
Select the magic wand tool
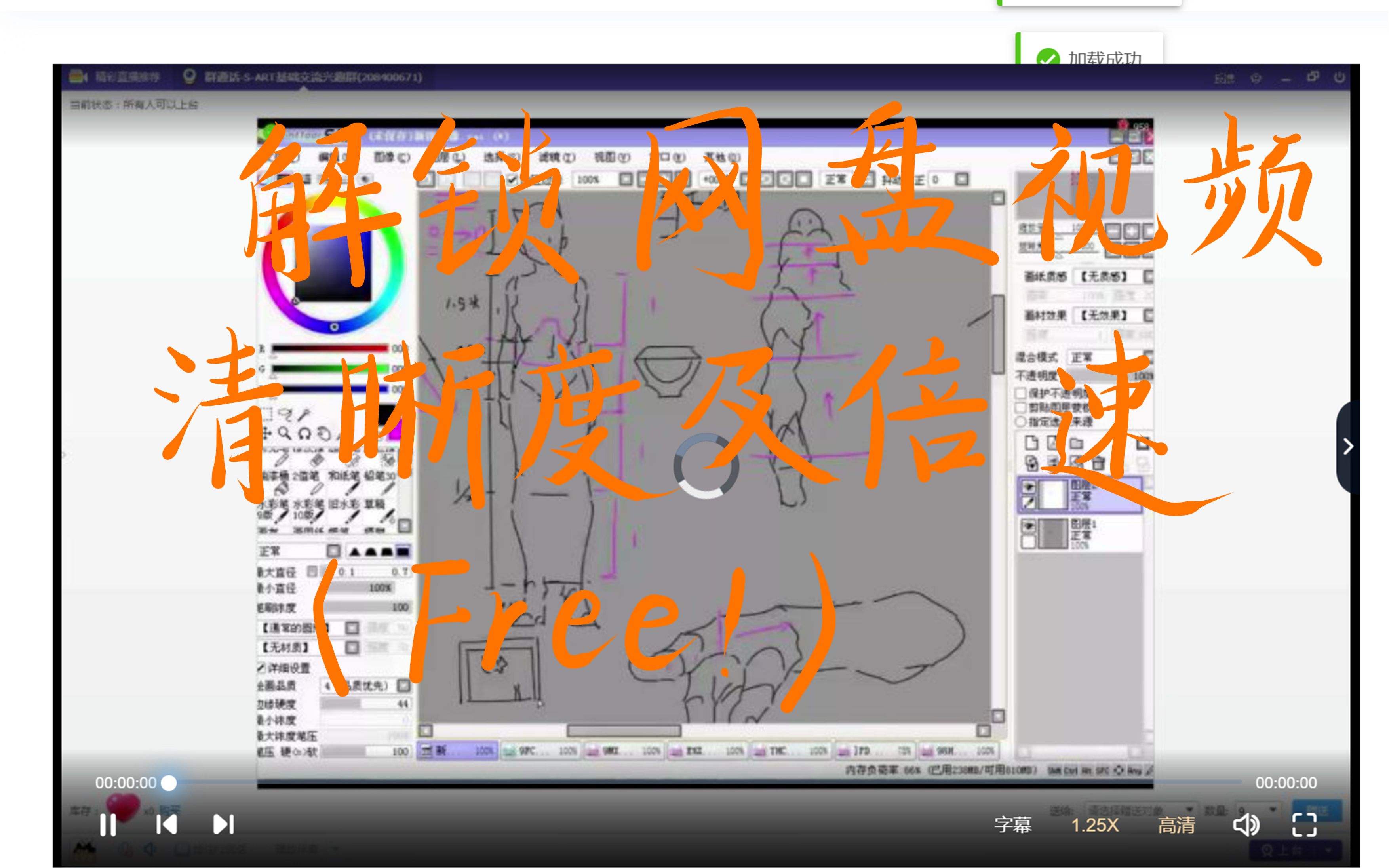pos(304,414)
